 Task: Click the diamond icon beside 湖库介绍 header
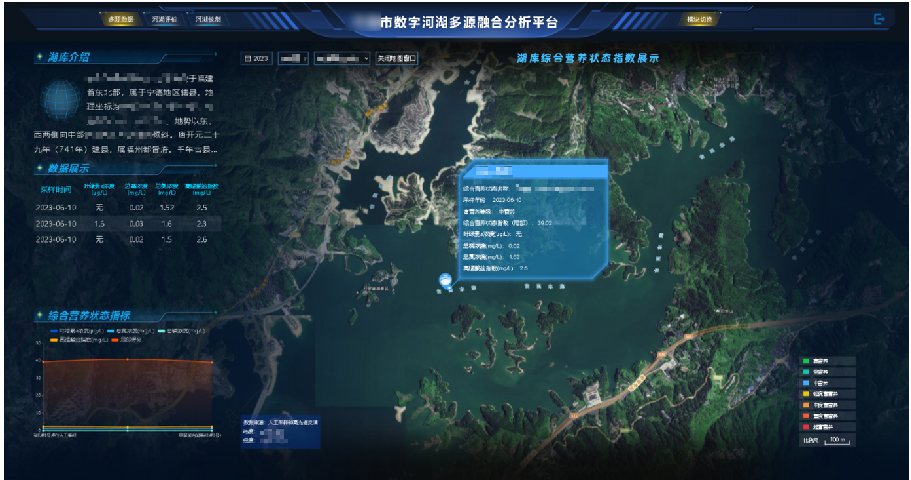pos(39,57)
